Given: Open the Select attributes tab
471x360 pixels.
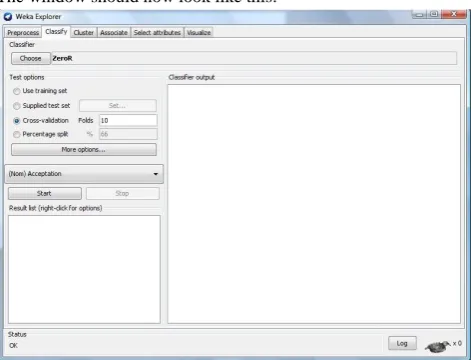Looking at the screenshot, I should coord(157,32).
